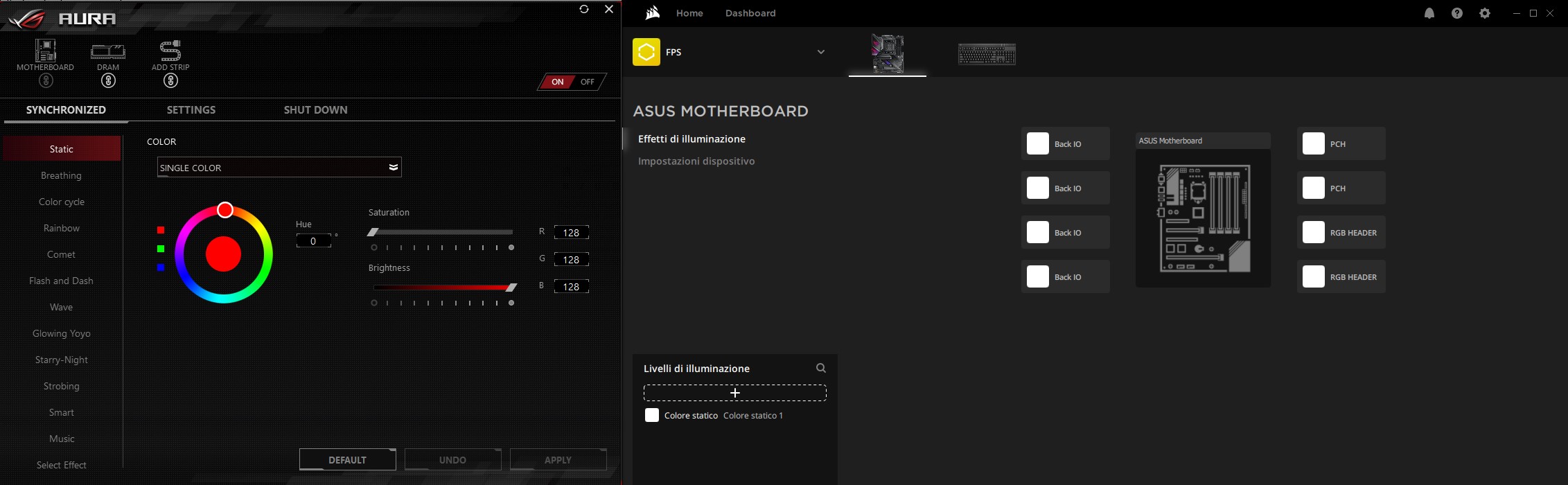This screenshot has height=485, width=1568.
Task: Click the Default button in Aura
Action: pos(348,460)
